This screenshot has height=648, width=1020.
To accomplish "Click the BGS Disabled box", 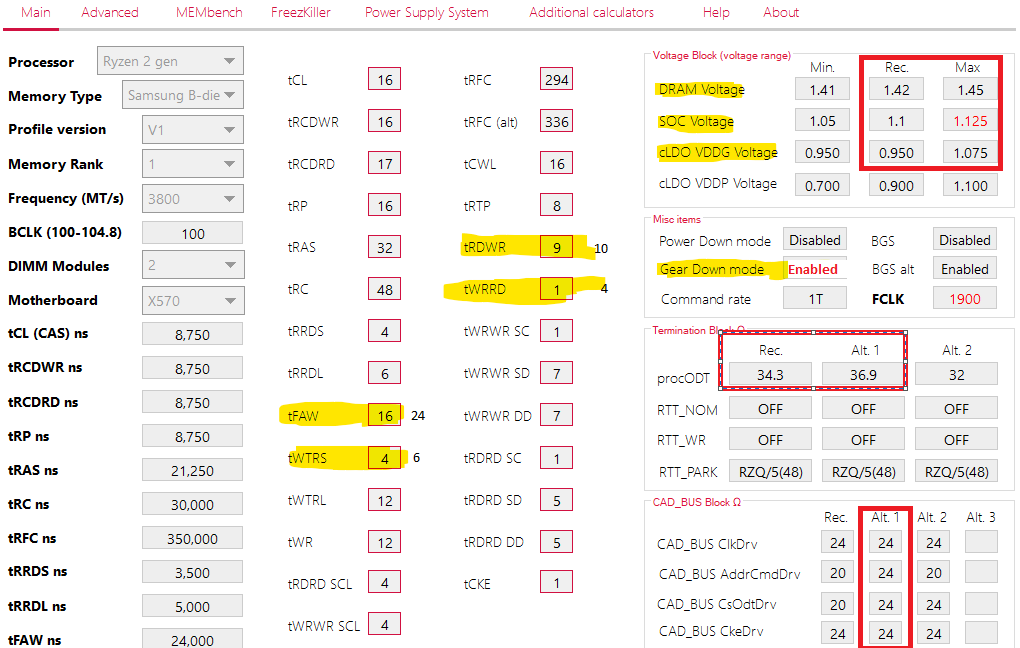I will [965, 240].
